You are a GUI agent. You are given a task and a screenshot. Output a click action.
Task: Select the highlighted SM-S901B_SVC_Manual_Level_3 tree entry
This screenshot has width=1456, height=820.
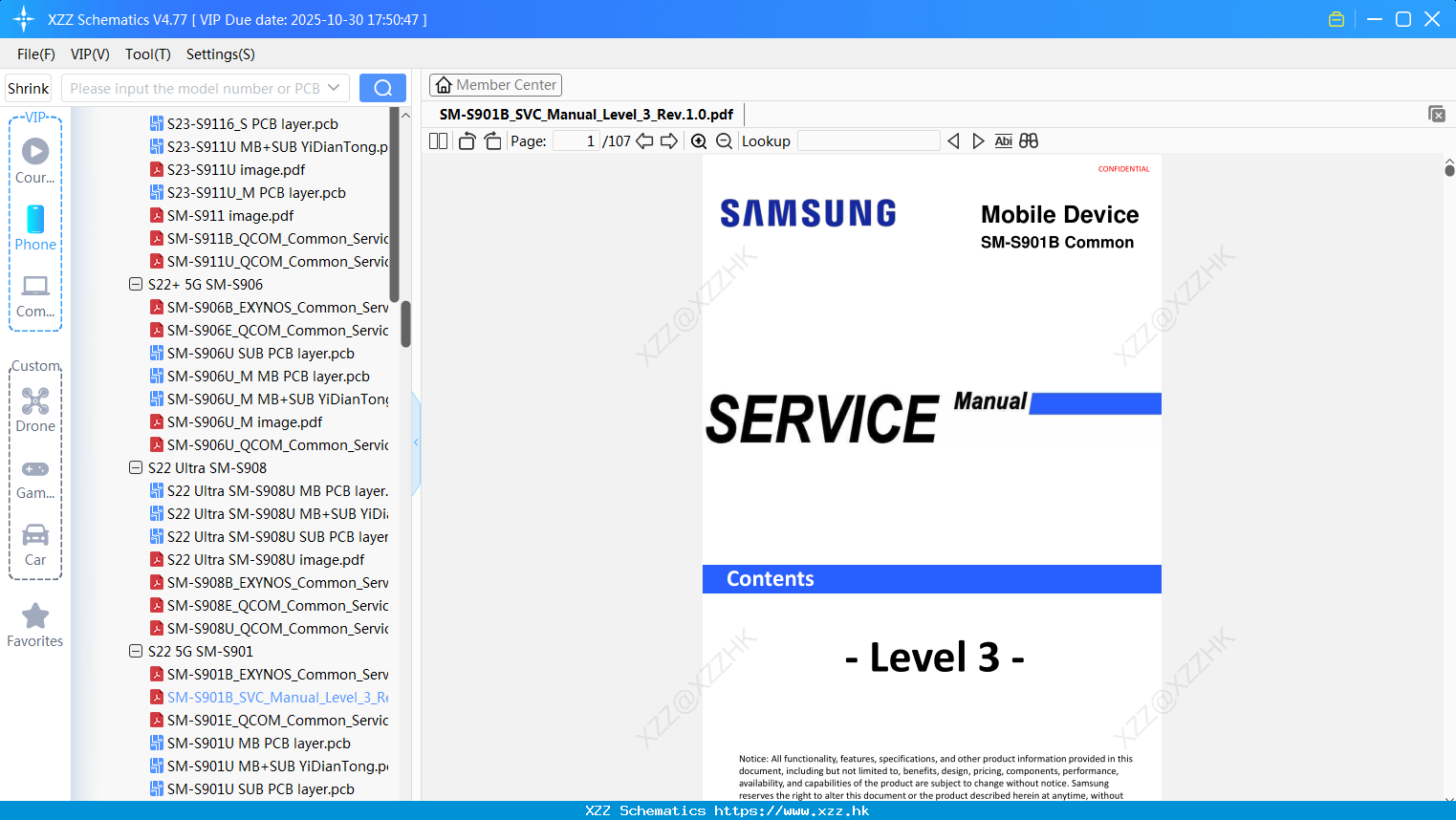(269, 697)
